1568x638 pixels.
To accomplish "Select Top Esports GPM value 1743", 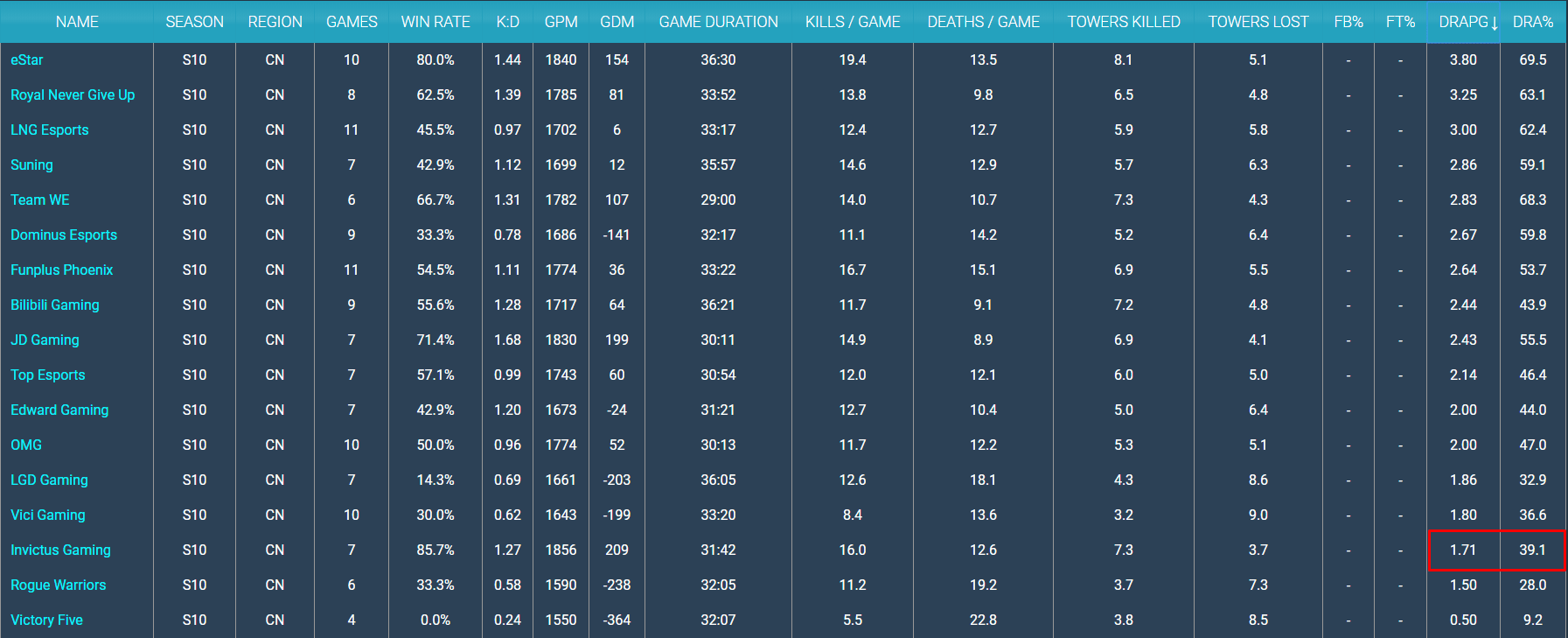I will pos(561,375).
